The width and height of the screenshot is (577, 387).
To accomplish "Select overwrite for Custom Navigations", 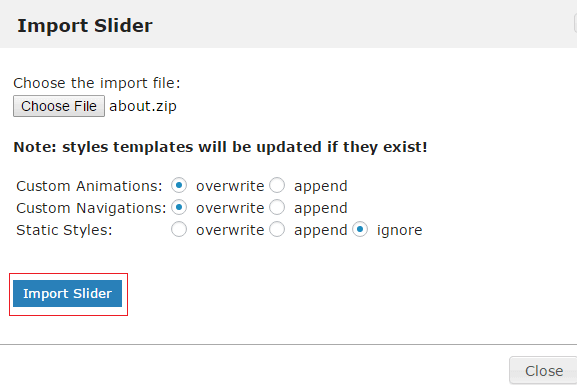I will [179, 207].
